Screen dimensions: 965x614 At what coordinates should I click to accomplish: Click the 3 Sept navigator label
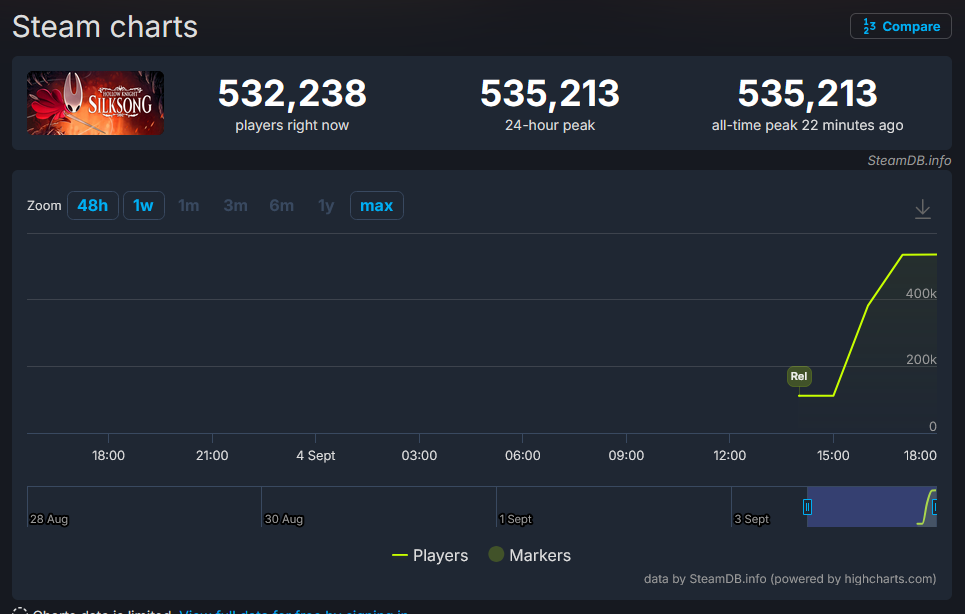tap(751, 519)
